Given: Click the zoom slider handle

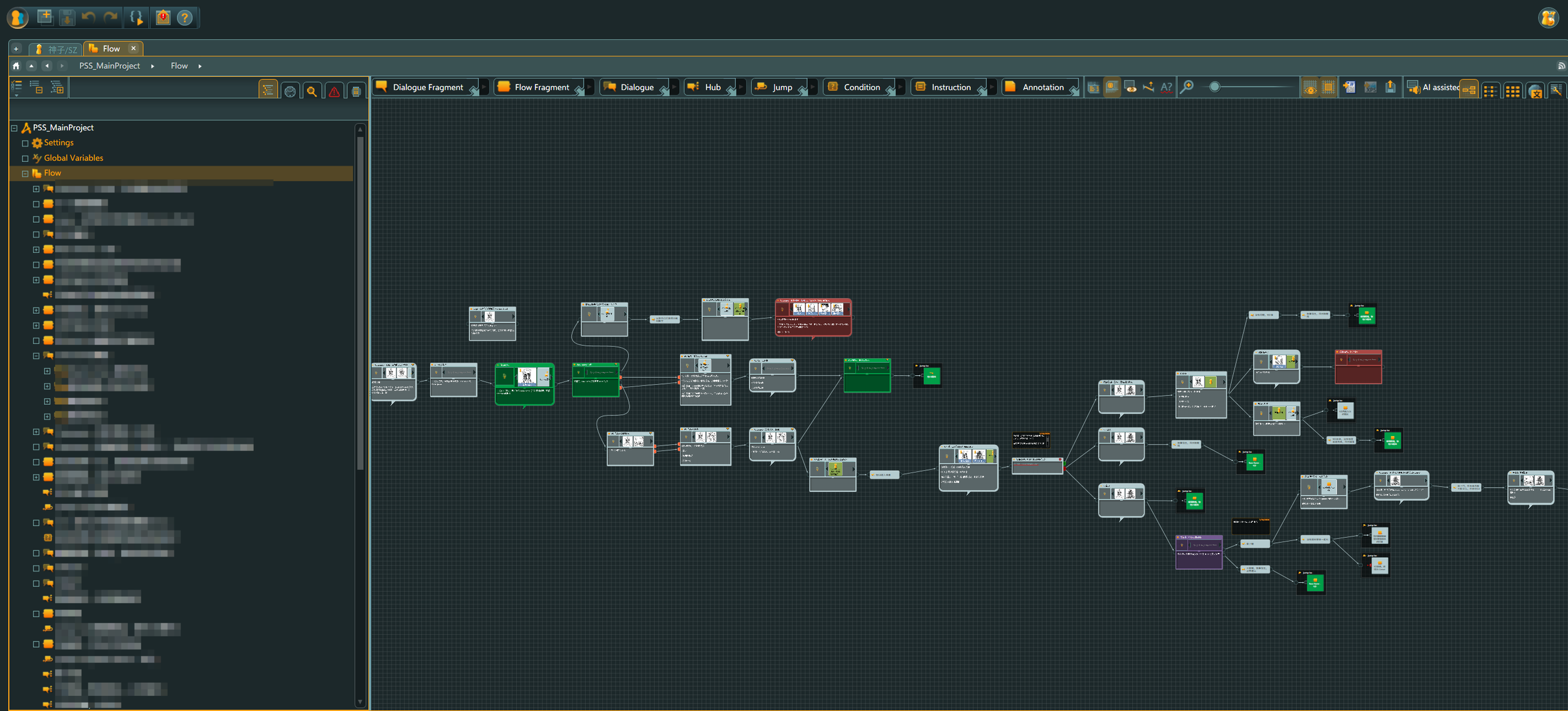Looking at the screenshot, I should click(x=1214, y=87).
